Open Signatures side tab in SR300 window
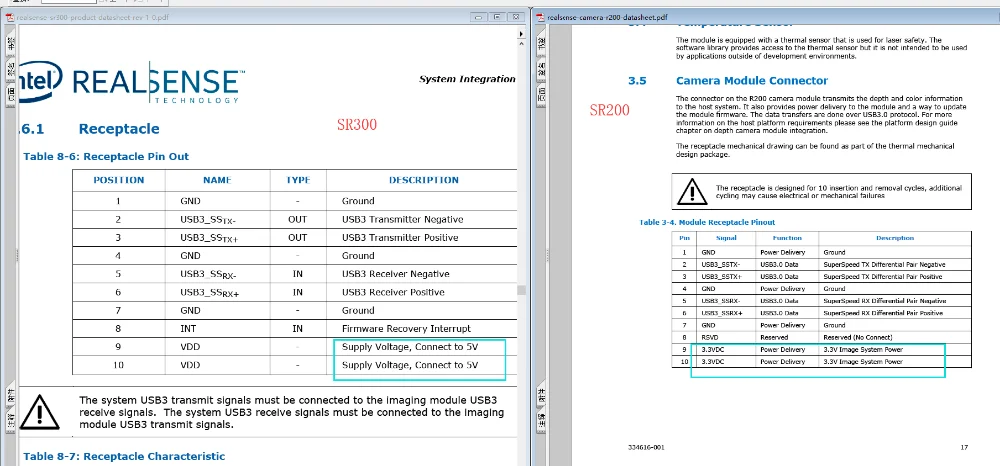Viewport: 1000px width, 466px height. [x=11, y=68]
